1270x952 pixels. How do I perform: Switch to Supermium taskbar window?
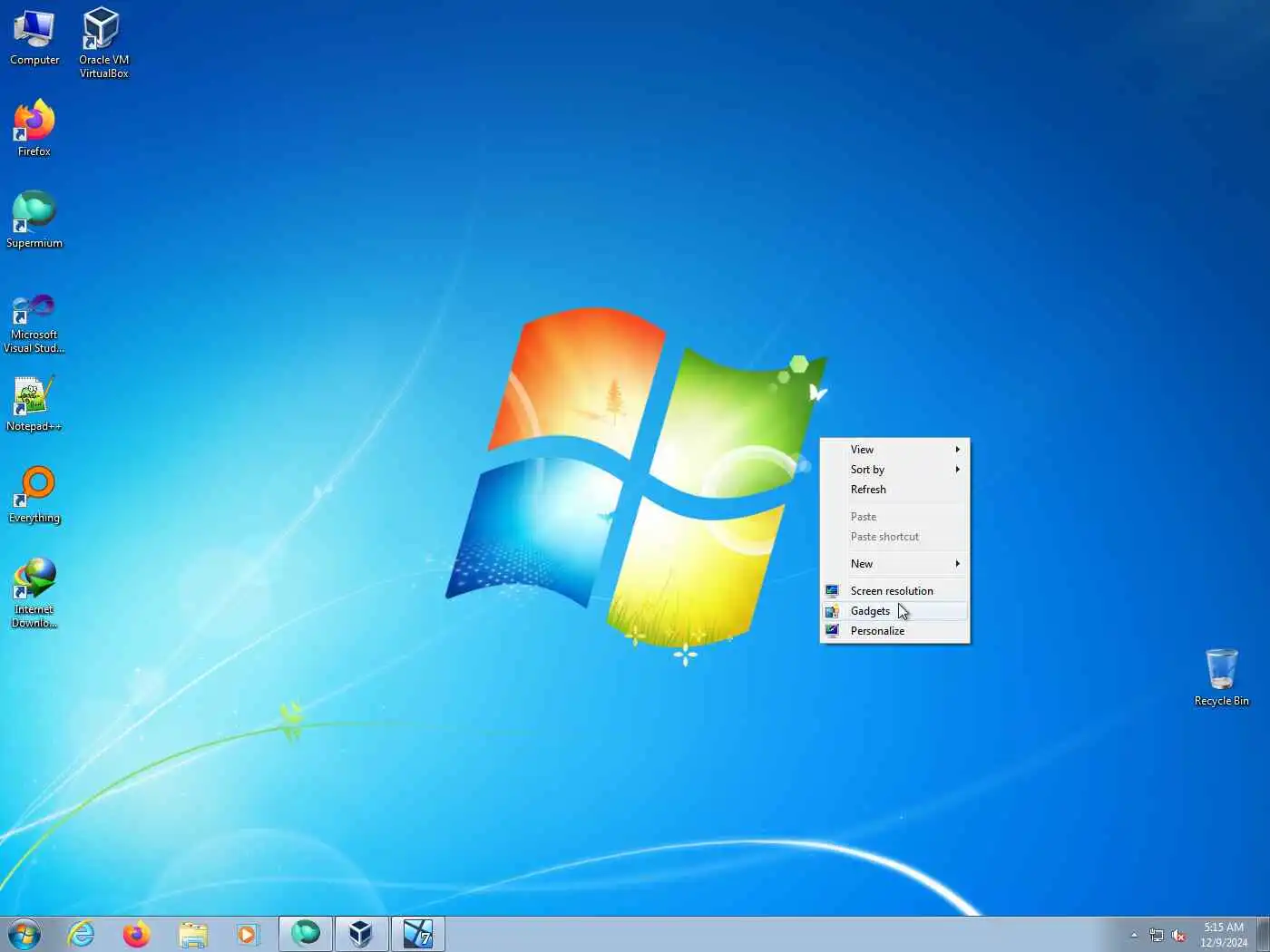(x=306, y=934)
